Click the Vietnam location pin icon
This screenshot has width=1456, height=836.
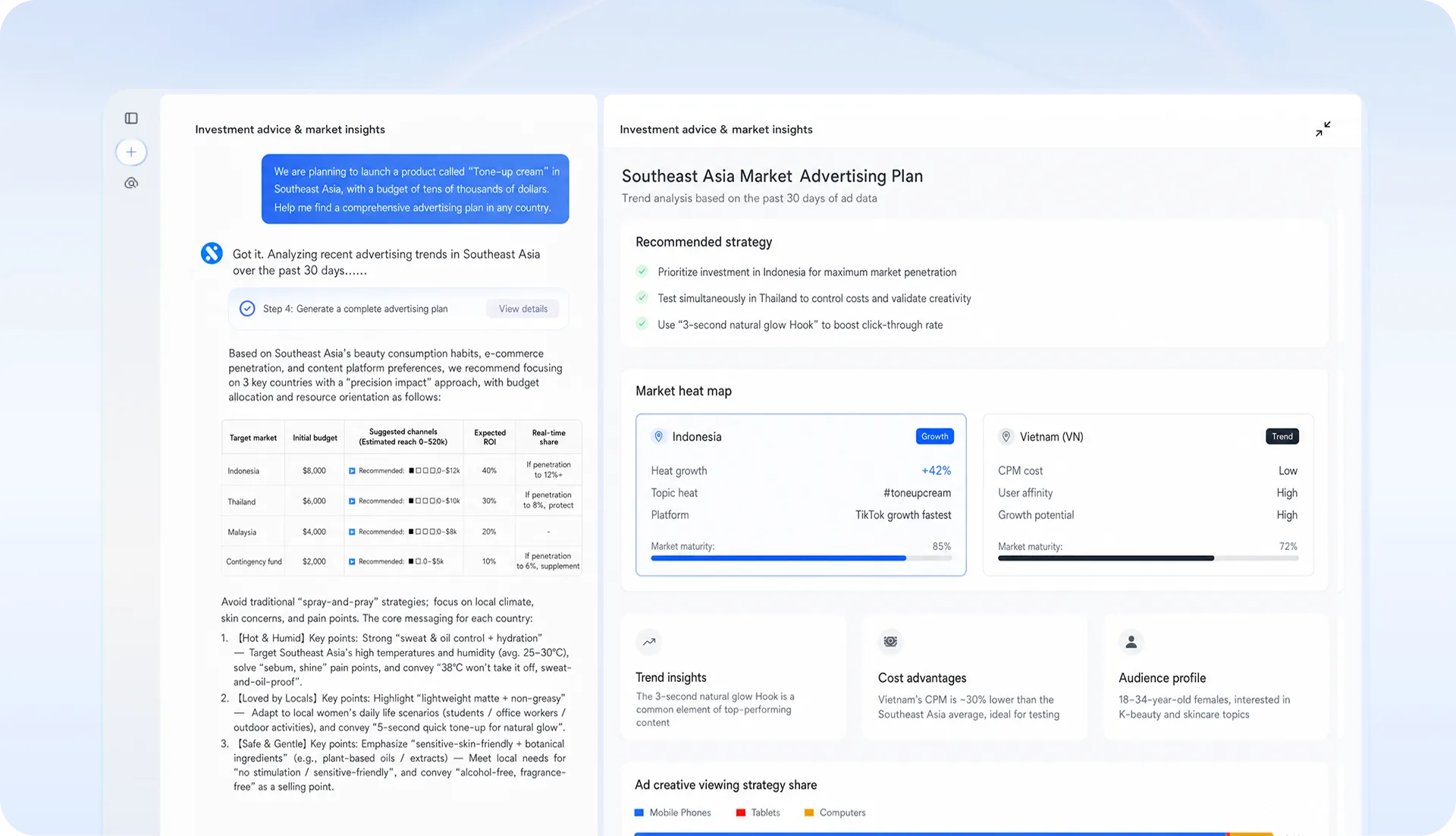tap(1006, 437)
